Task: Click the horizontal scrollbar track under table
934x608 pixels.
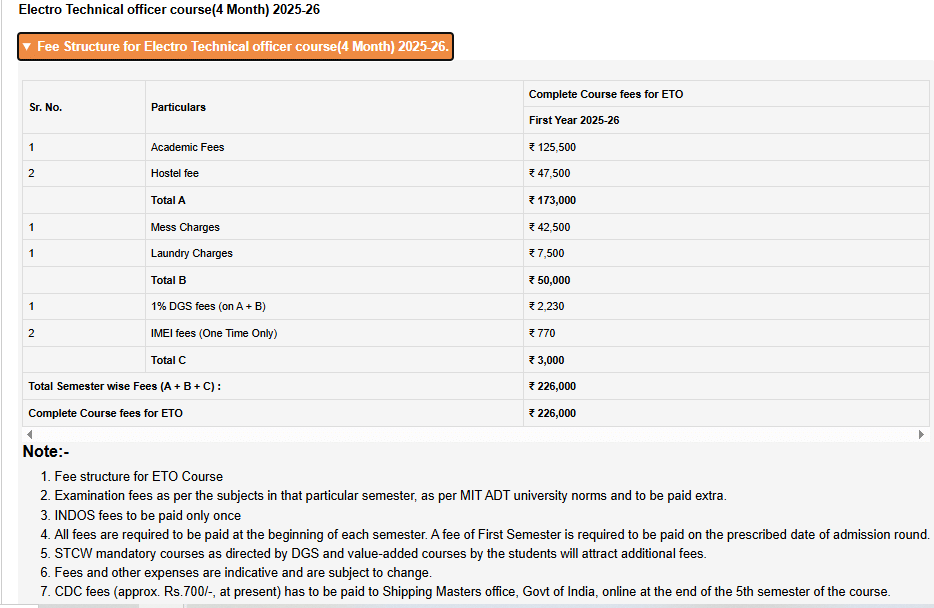Action: coord(474,435)
